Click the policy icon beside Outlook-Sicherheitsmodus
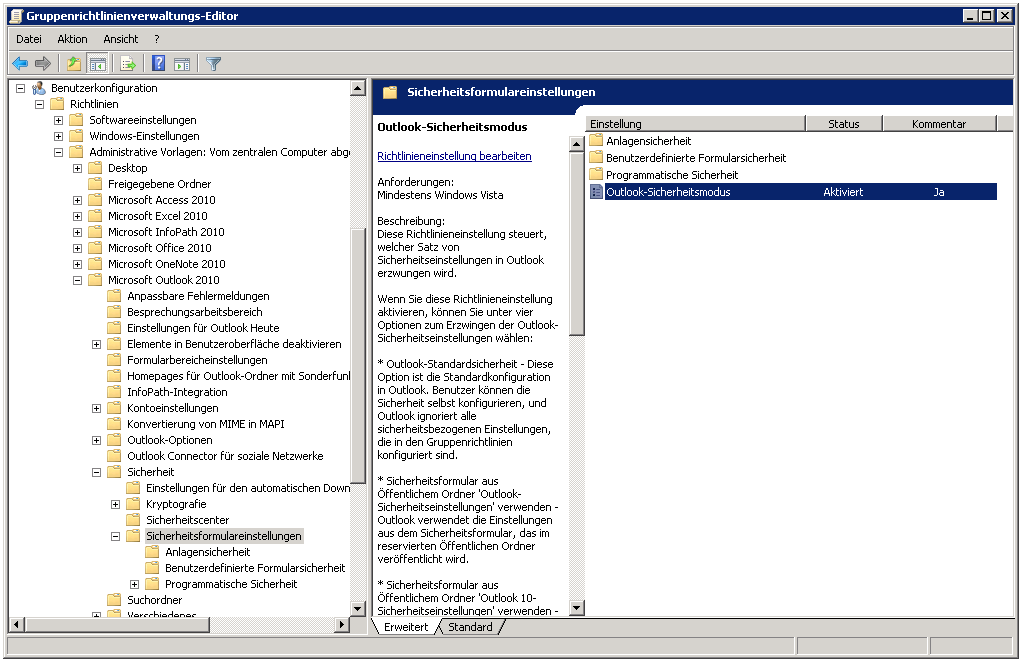 pos(596,191)
